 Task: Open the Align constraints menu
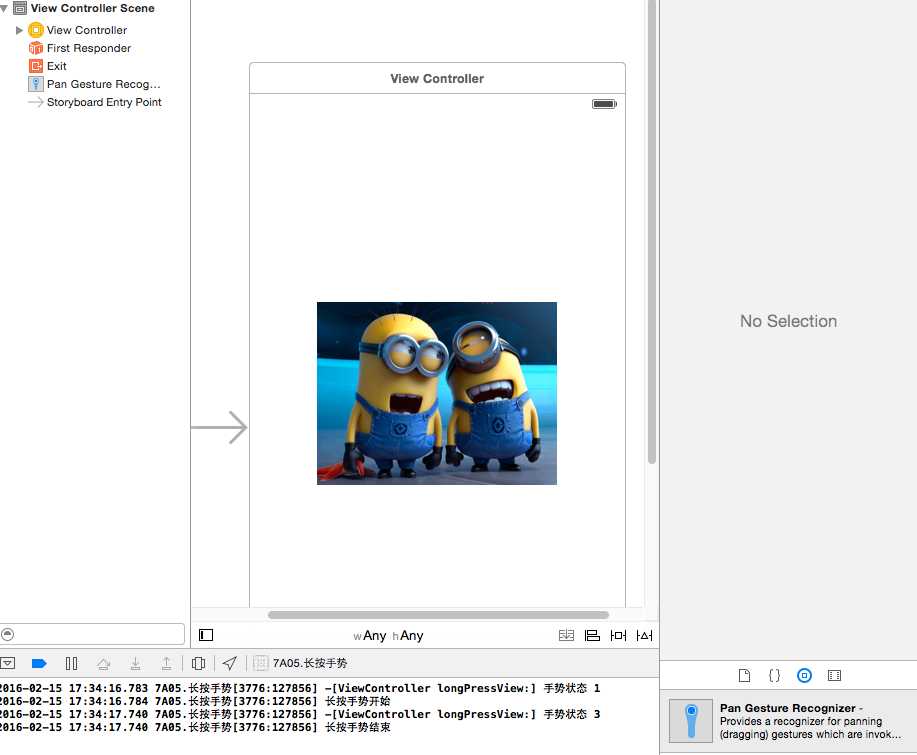(x=592, y=635)
